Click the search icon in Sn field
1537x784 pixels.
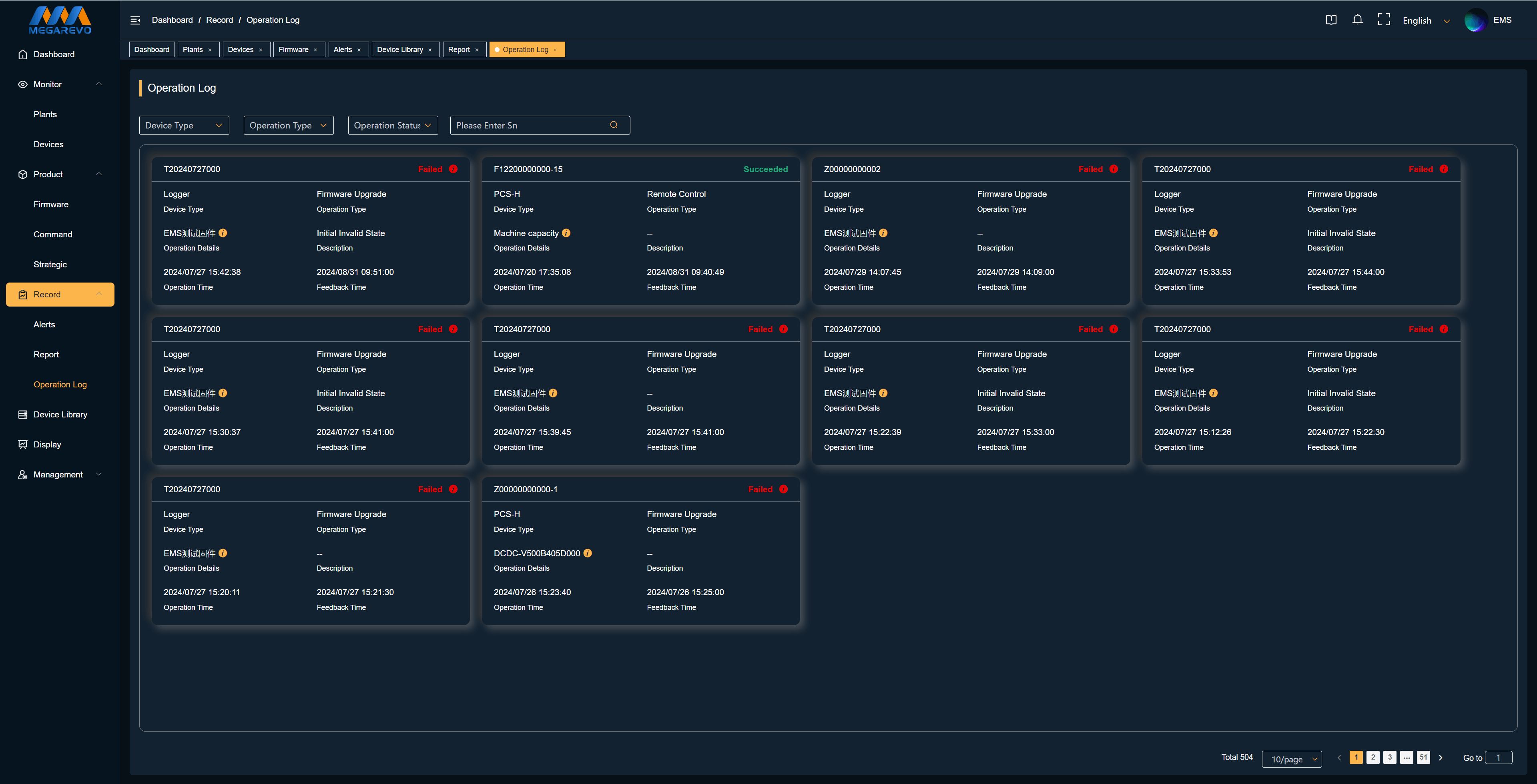pos(614,125)
